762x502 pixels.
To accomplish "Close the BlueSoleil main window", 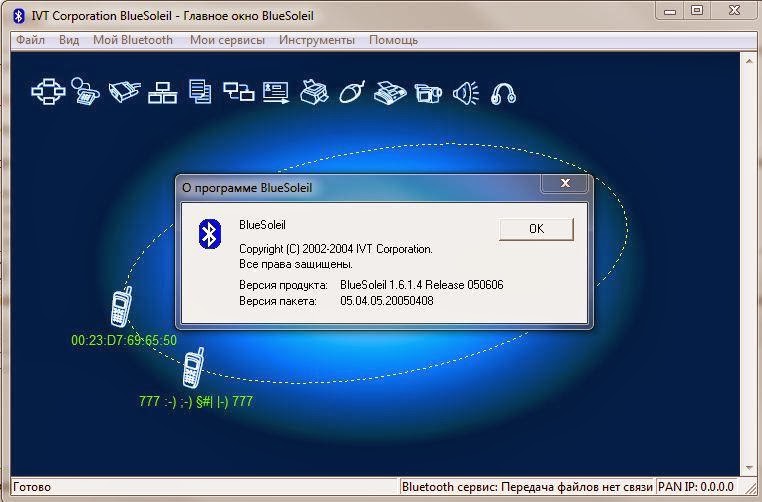I will [734, 11].
